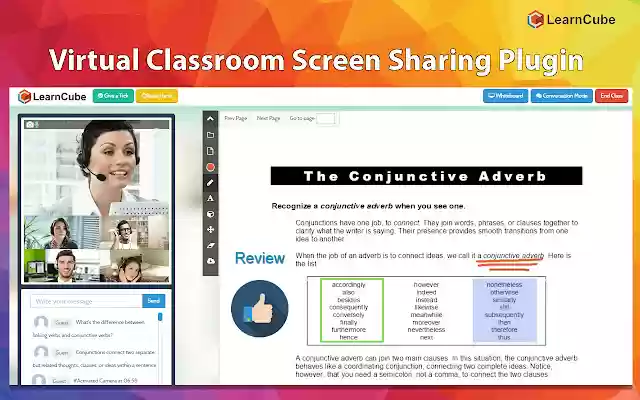Click the yellow Raise Hand button
The height and width of the screenshot is (400, 640).
157,96
